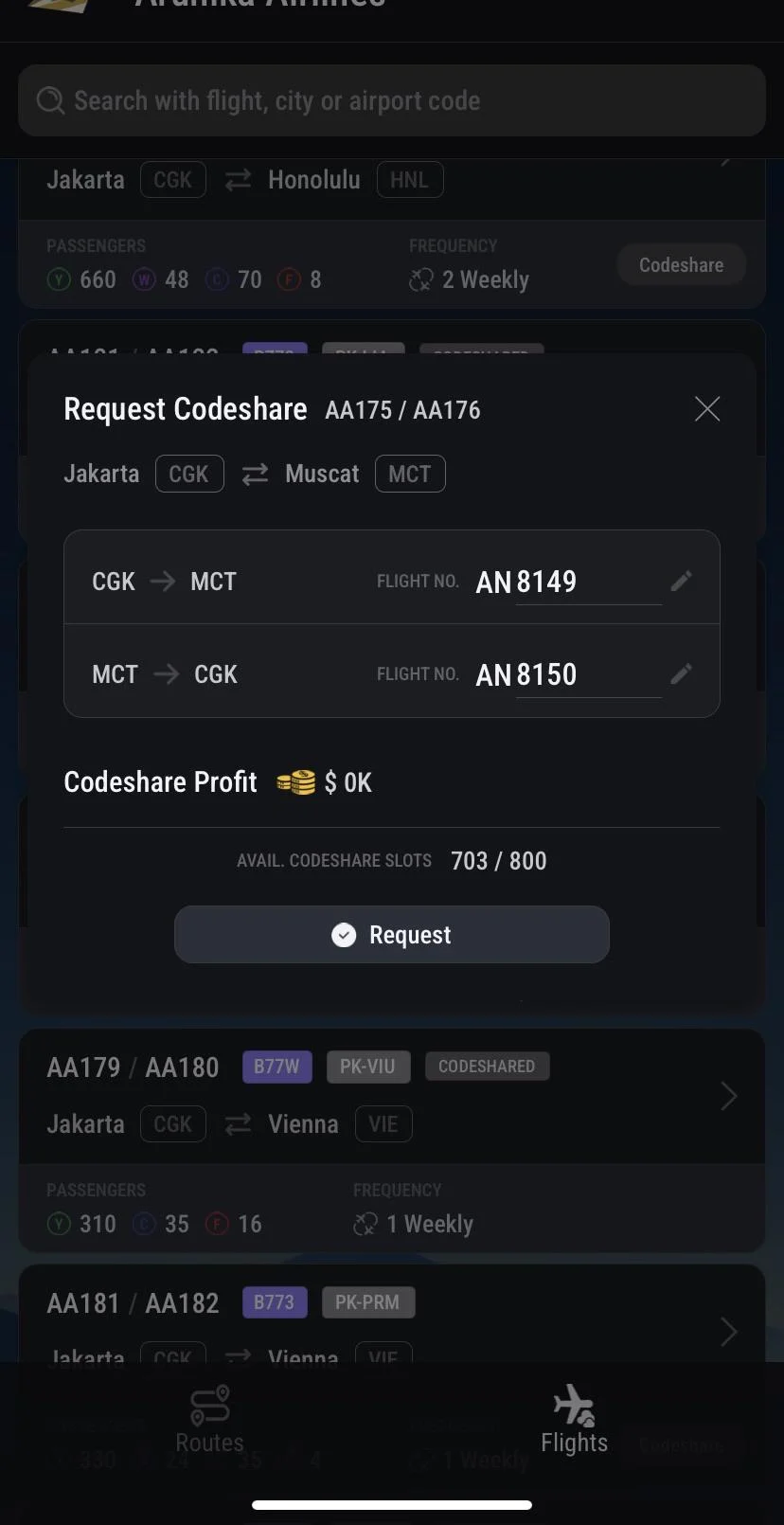The width and height of the screenshot is (784, 1525).
Task: Tap the arrow icon in CGK to MCT row
Action: [x=163, y=581]
